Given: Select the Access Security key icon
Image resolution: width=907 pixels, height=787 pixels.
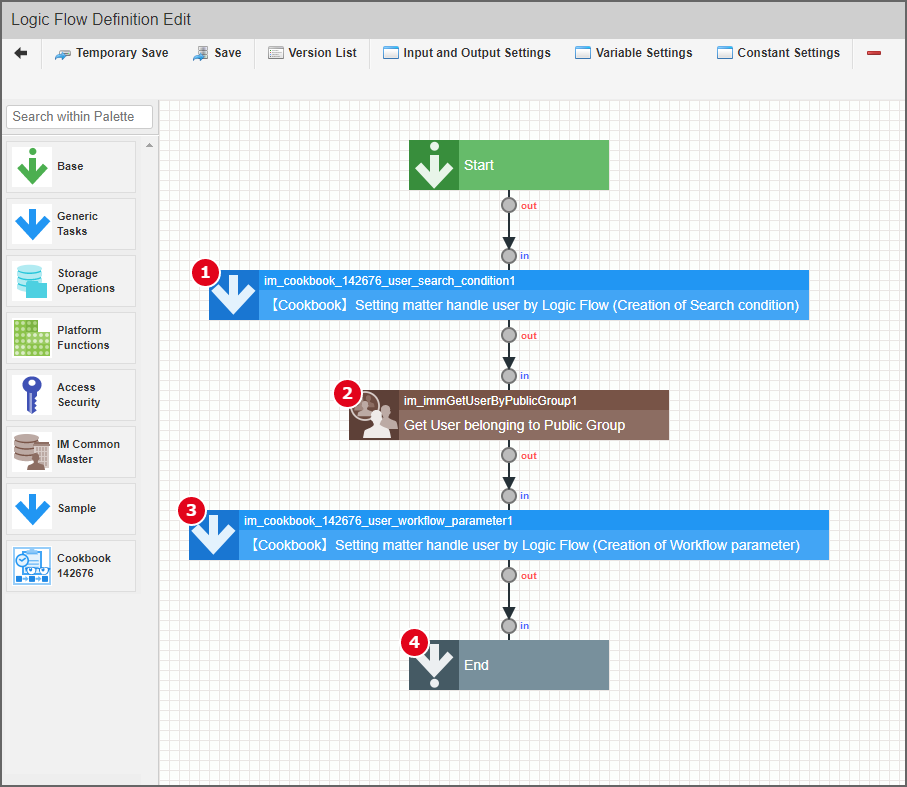Looking at the screenshot, I should pyautogui.click(x=32, y=395).
